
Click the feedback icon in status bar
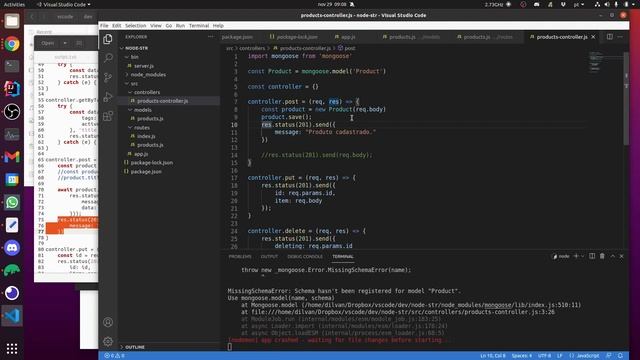pos(609,356)
